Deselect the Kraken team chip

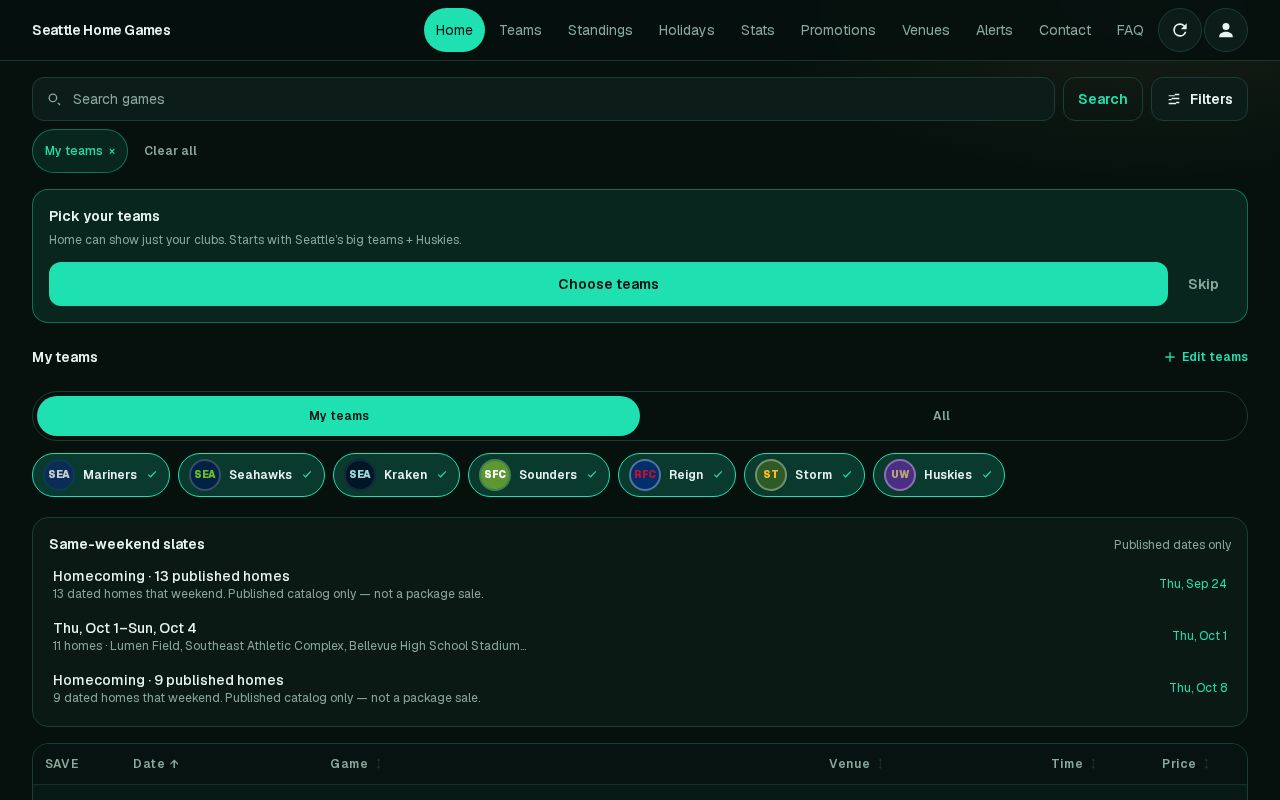tap(396, 475)
